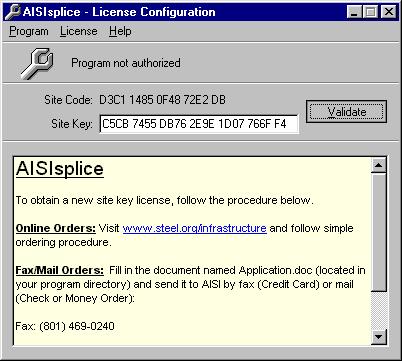This screenshot has height=361, width=402.
Task: Click the 'Online Orders:' heading text
Action: [x=56, y=228]
